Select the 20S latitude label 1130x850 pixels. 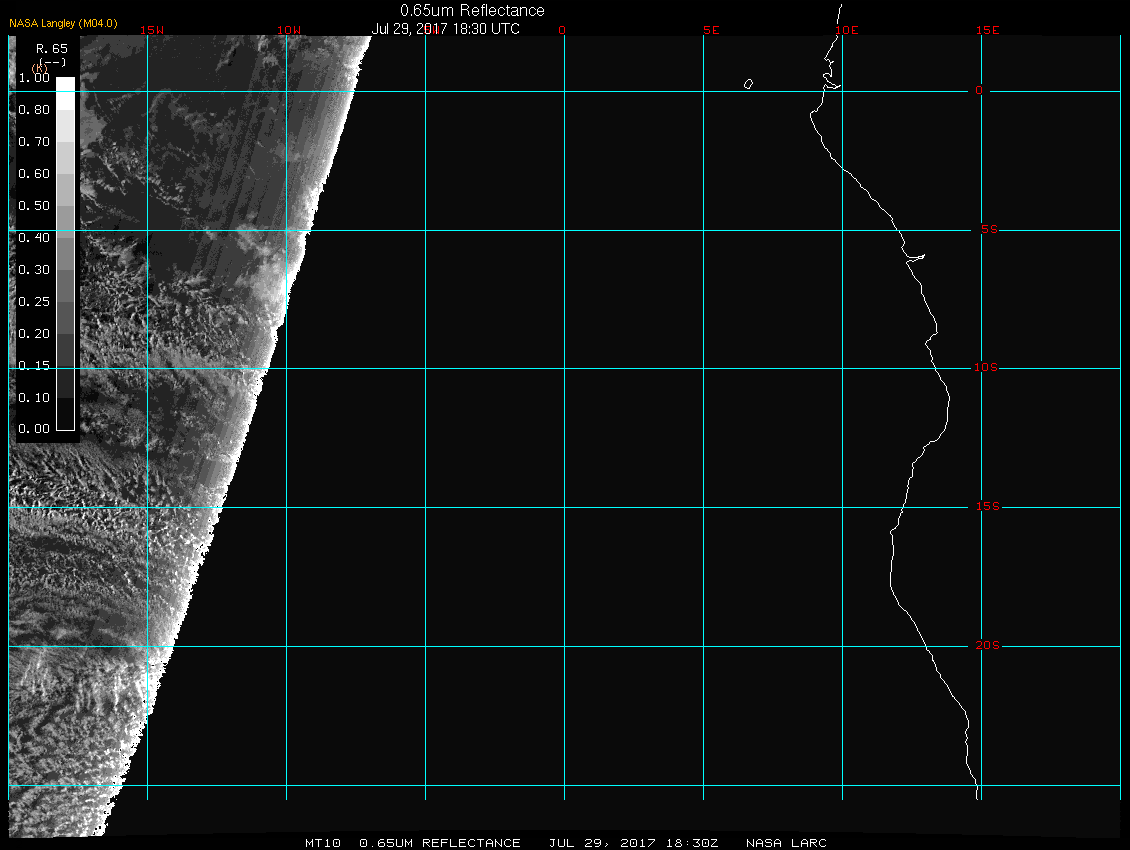(x=986, y=646)
